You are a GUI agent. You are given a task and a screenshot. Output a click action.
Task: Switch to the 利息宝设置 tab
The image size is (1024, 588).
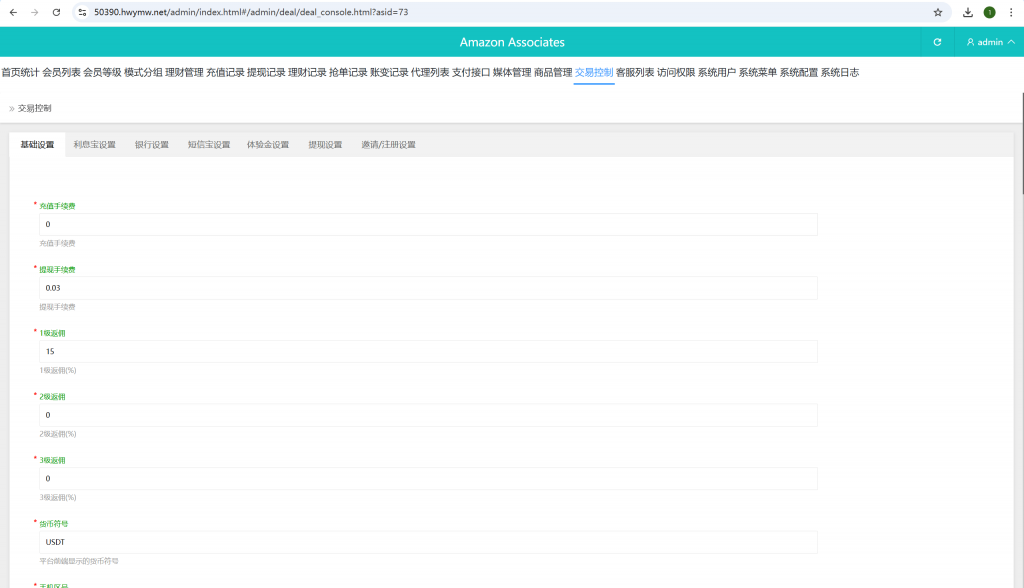pyautogui.click(x=94, y=145)
